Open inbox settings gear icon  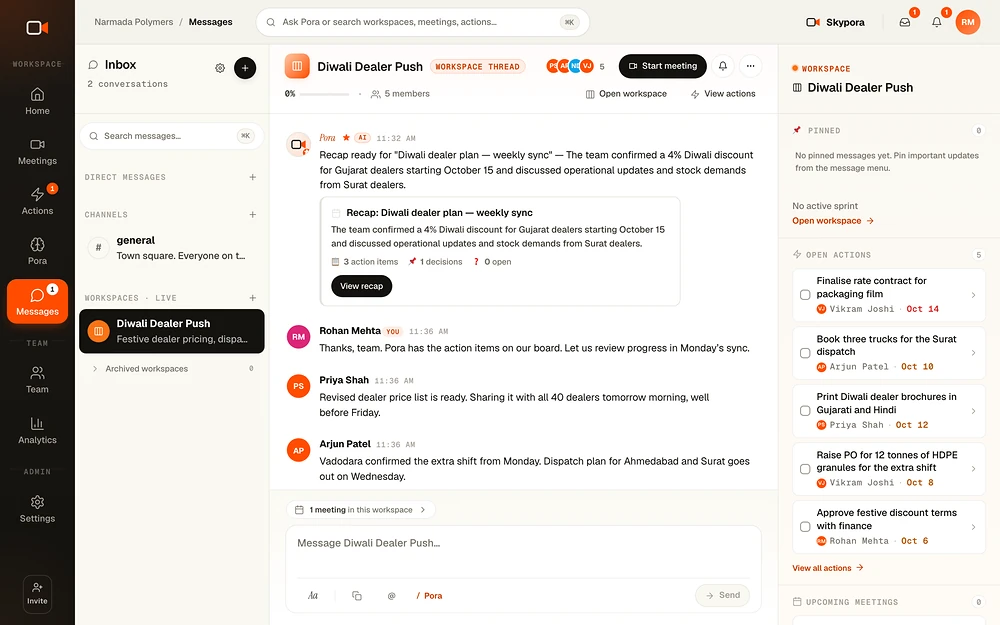point(220,68)
